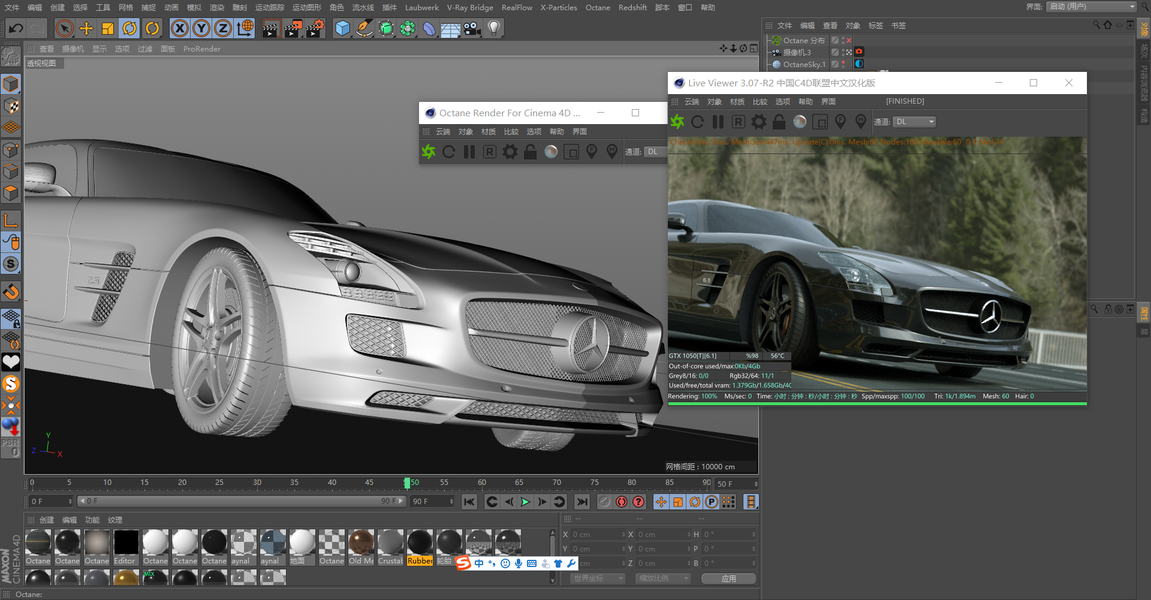Viewport: 1151px width, 600px height.
Task: Toggle the Z axis lock
Action: 222,29
